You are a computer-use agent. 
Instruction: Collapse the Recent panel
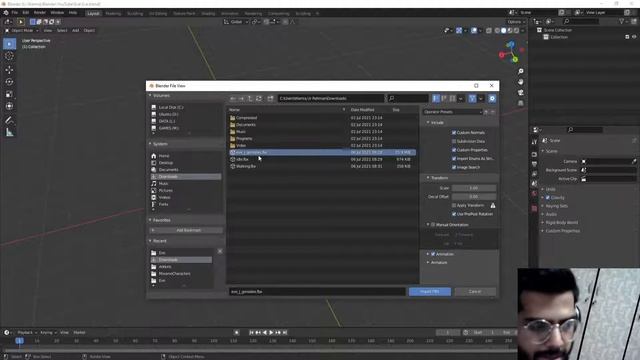pyautogui.click(x=150, y=241)
